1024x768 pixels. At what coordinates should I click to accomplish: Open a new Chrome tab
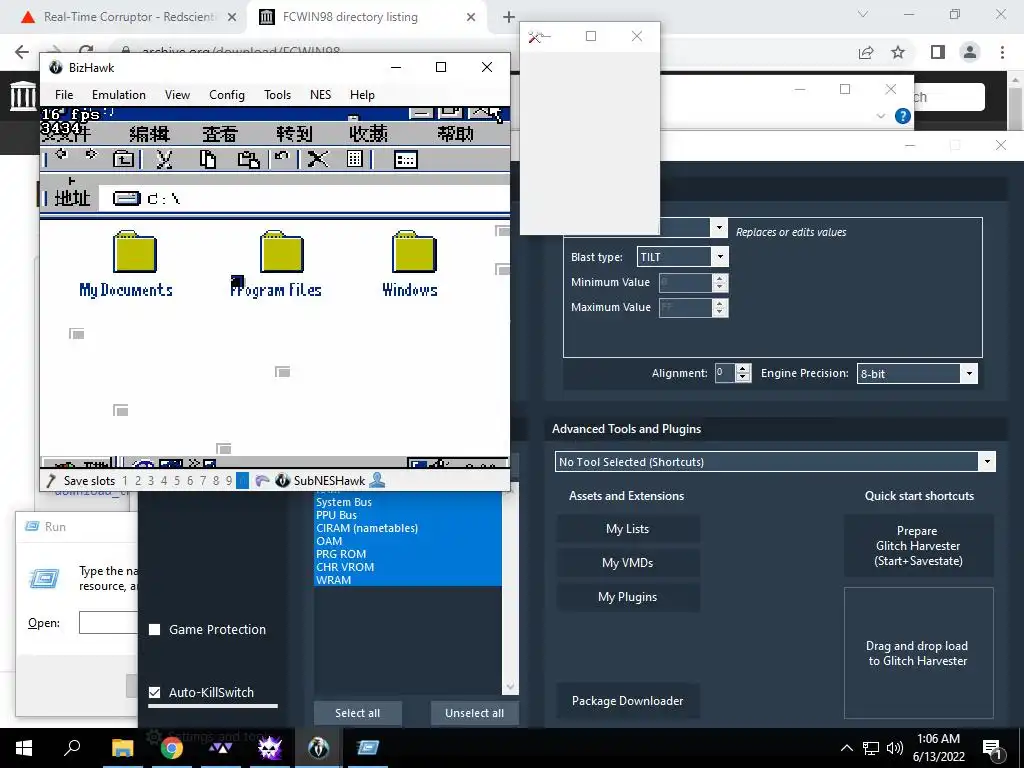pyautogui.click(x=509, y=17)
